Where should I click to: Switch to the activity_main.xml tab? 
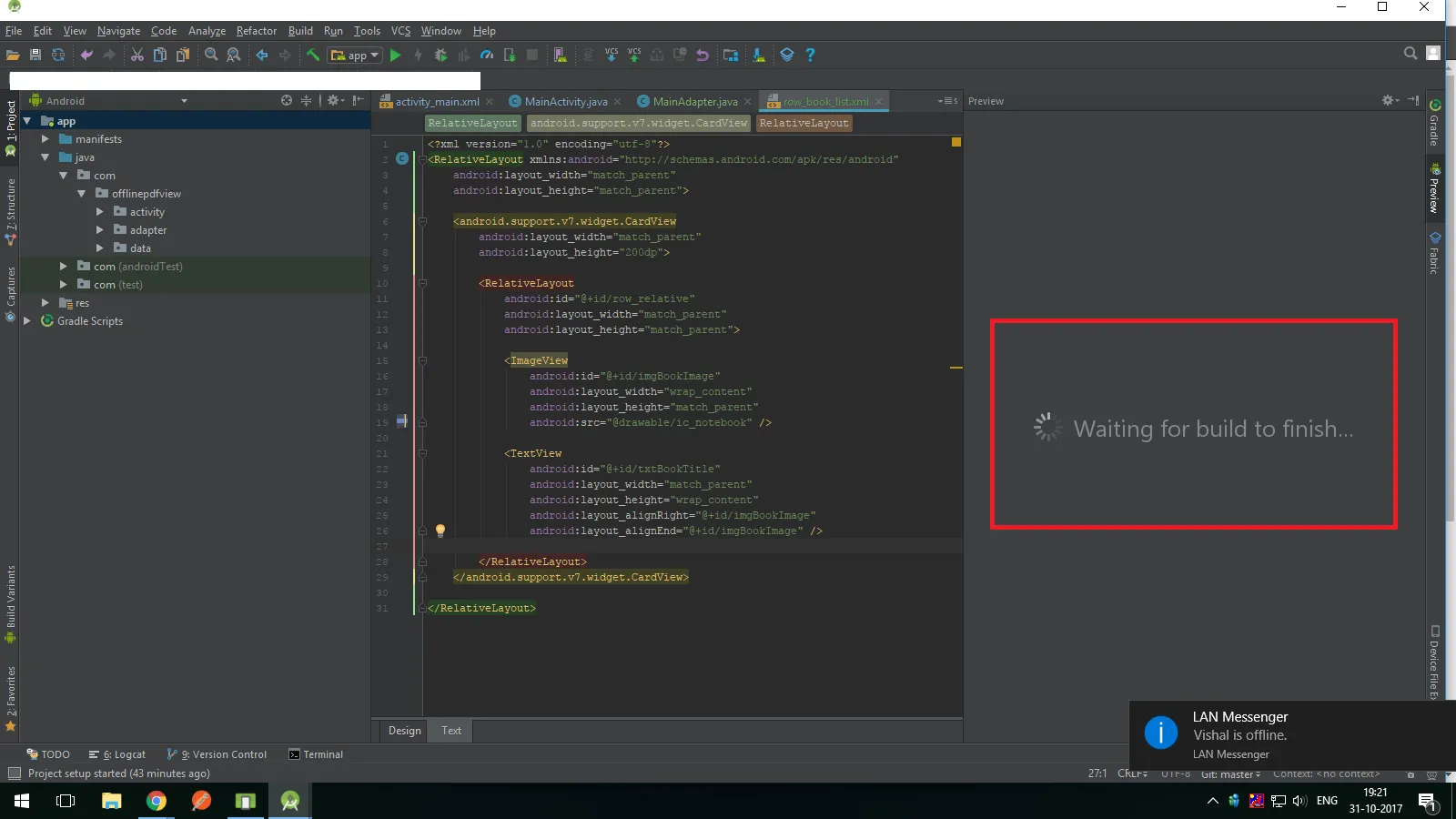(437, 102)
